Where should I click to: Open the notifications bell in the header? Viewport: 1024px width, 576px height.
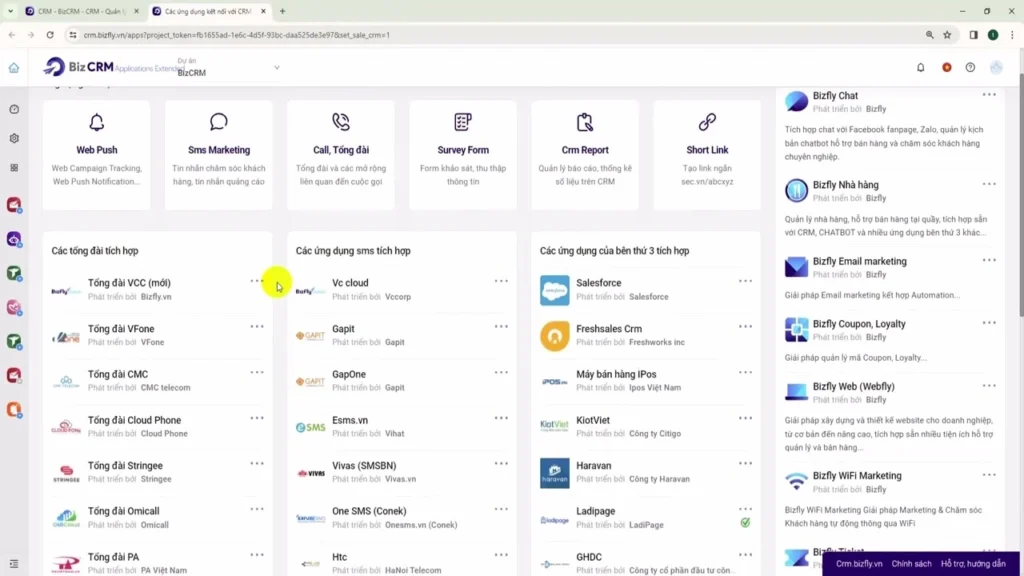921,68
